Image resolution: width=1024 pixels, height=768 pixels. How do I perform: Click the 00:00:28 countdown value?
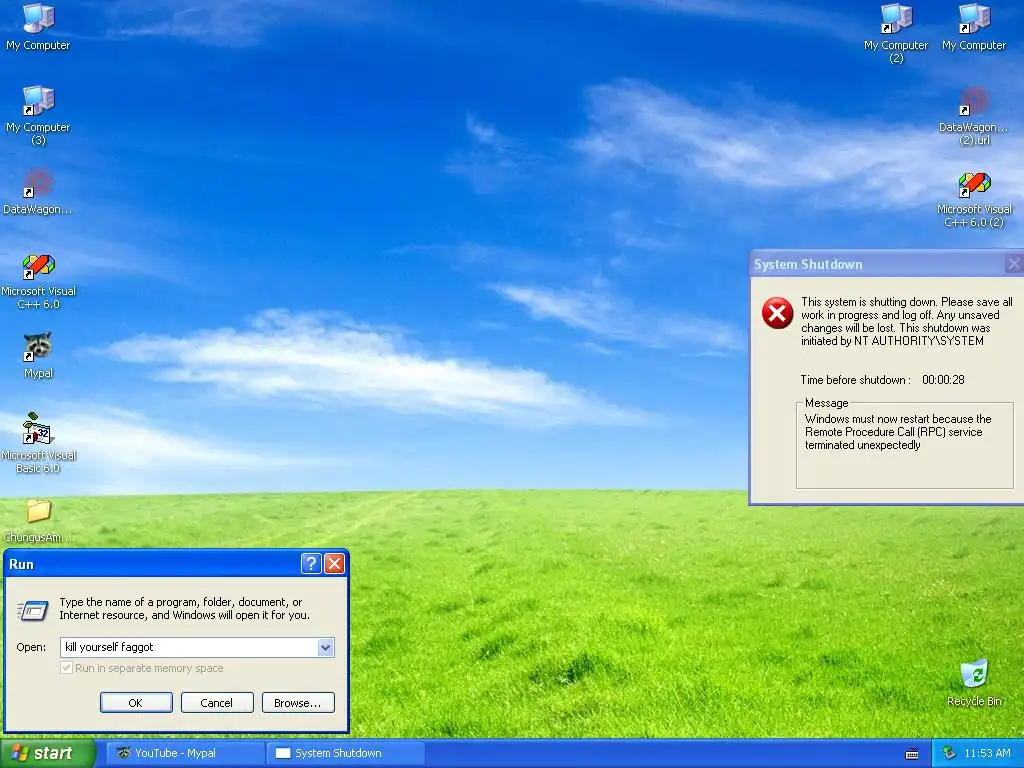[943, 379]
